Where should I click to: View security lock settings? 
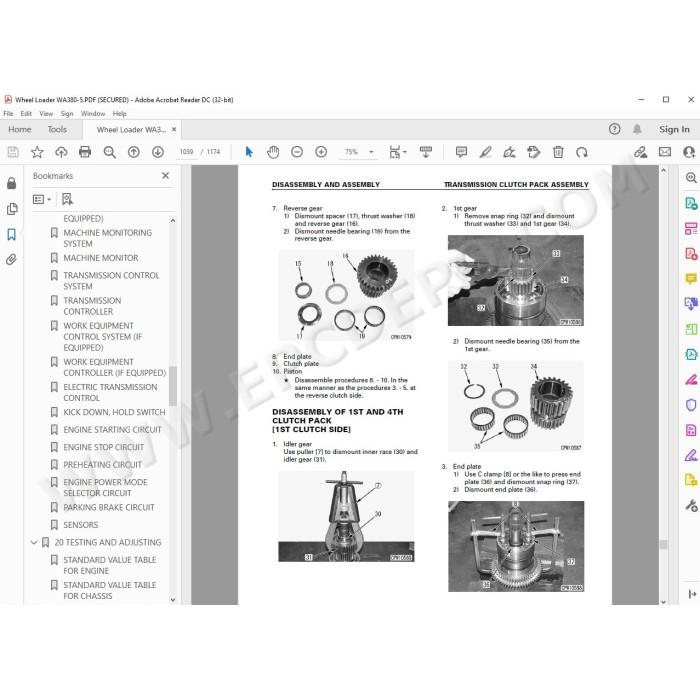pyautogui.click(x=12, y=183)
